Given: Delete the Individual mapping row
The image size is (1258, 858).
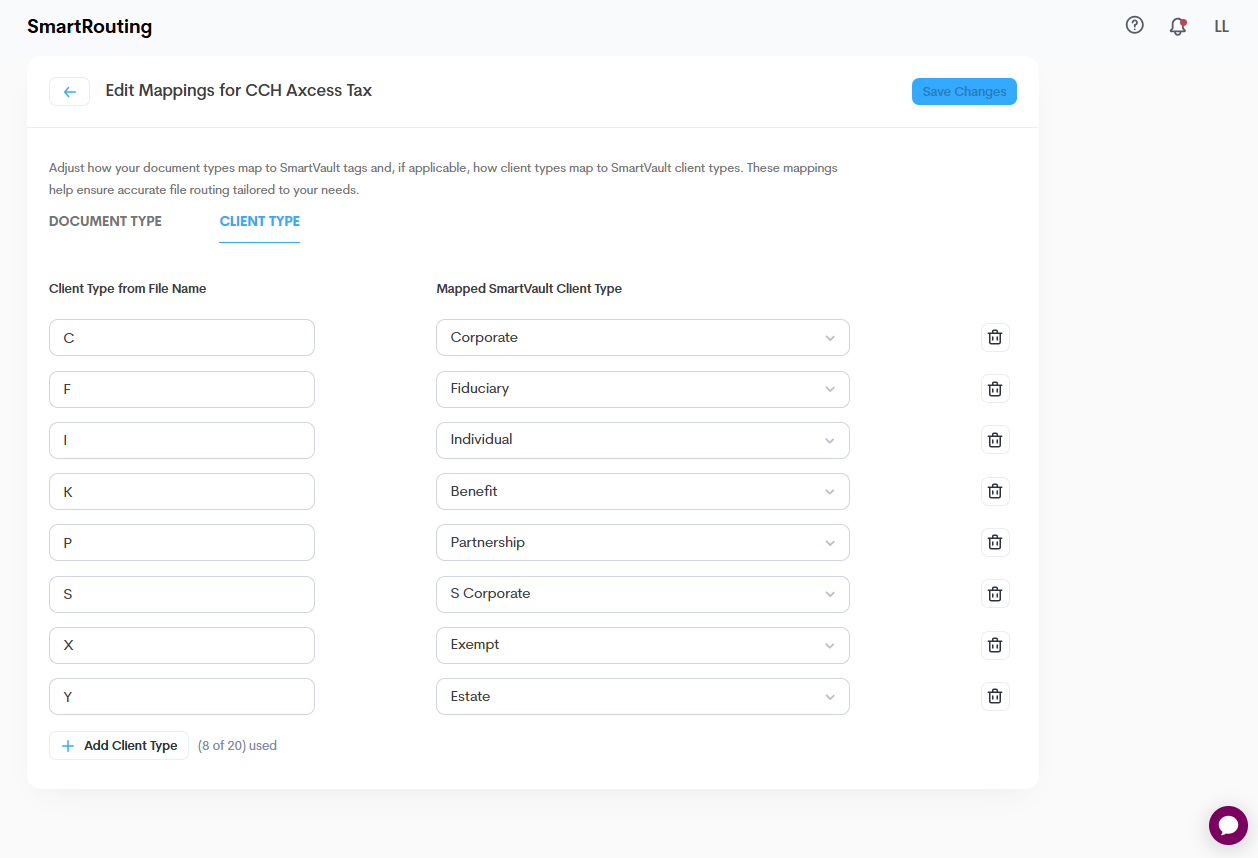Looking at the screenshot, I should [x=995, y=440].
